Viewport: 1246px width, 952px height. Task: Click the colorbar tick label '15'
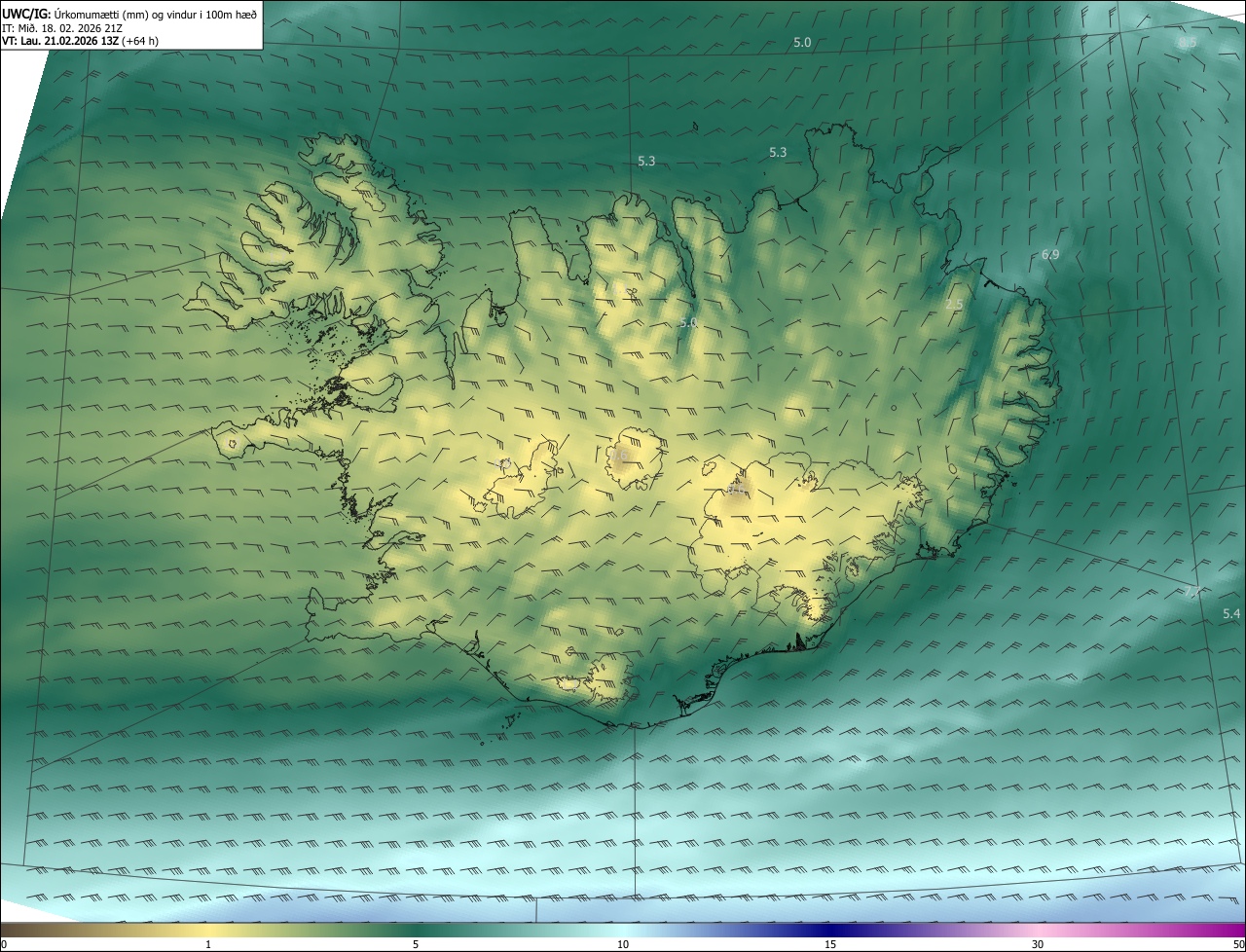830,944
